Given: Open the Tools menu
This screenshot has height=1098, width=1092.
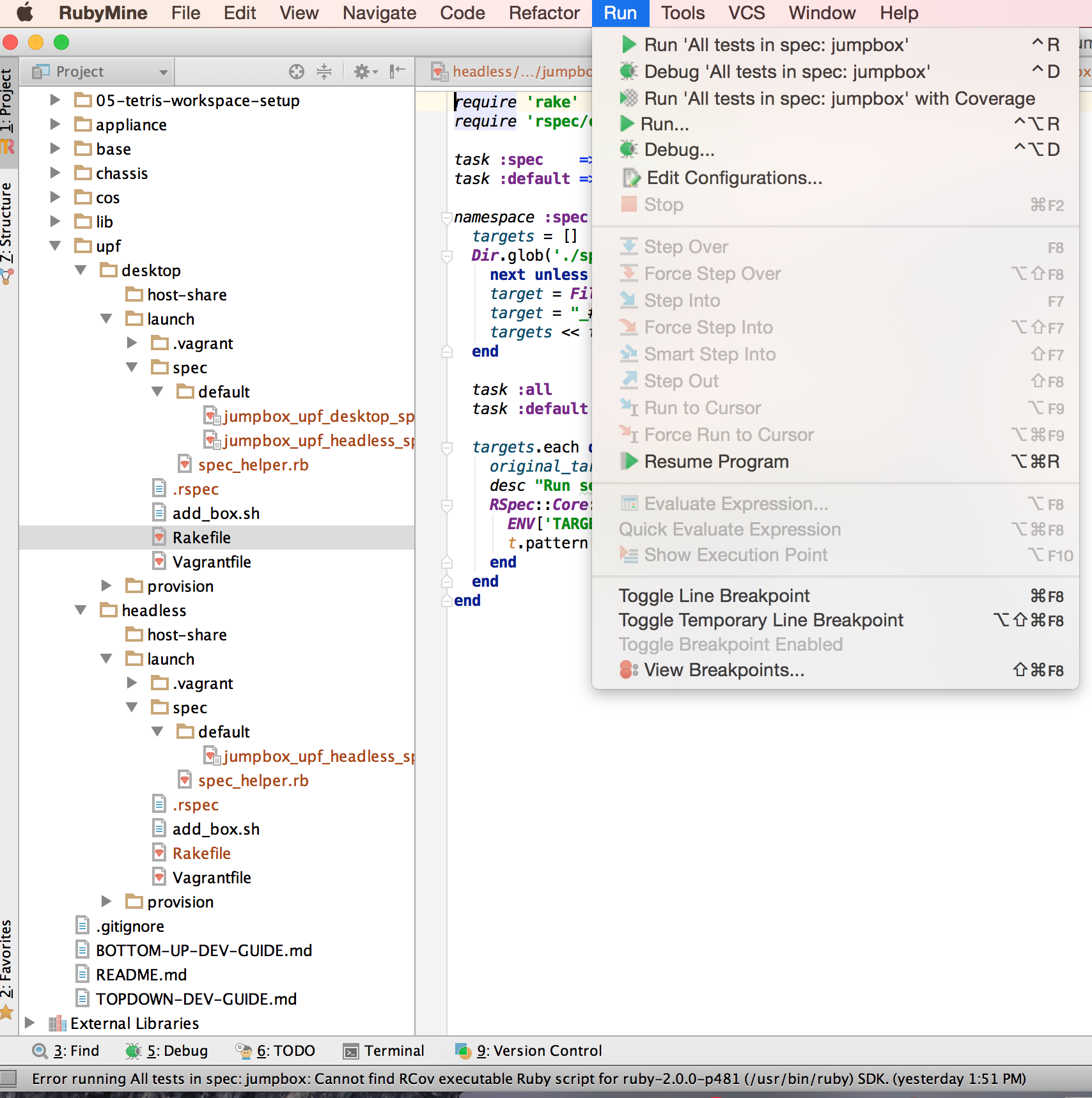Looking at the screenshot, I should point(683,13).
